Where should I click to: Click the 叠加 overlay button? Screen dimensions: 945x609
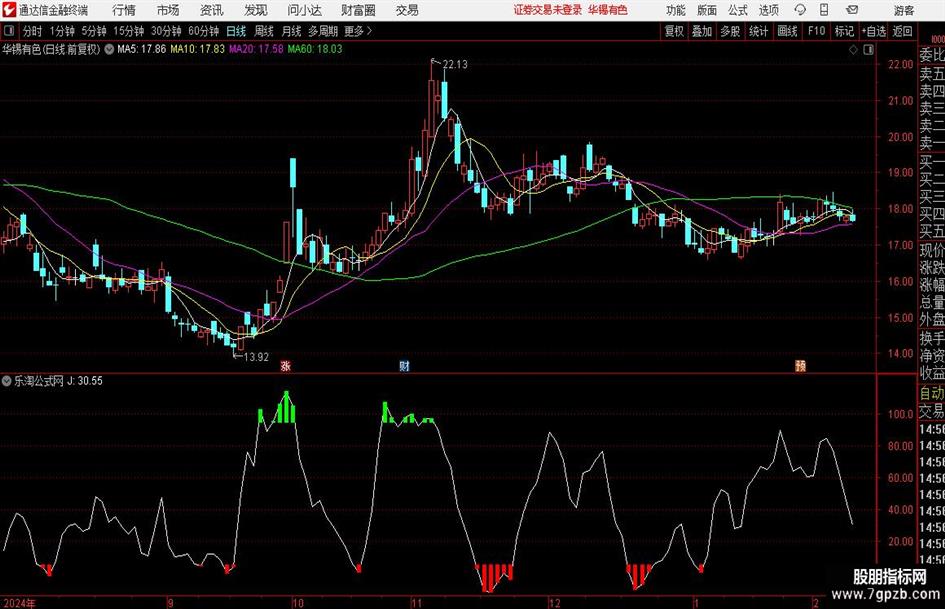coord(702,31)
